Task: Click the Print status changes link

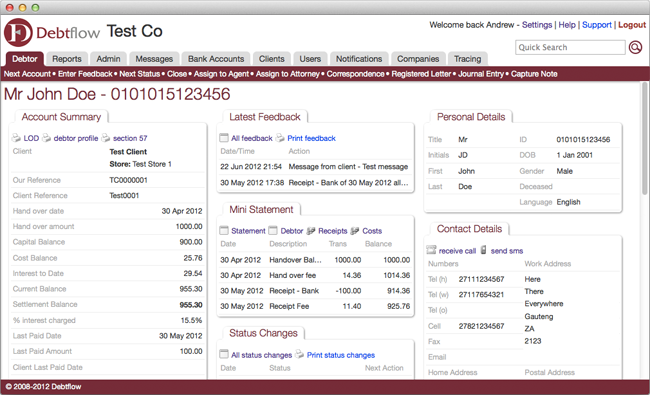Action: [x=341, y=355]
